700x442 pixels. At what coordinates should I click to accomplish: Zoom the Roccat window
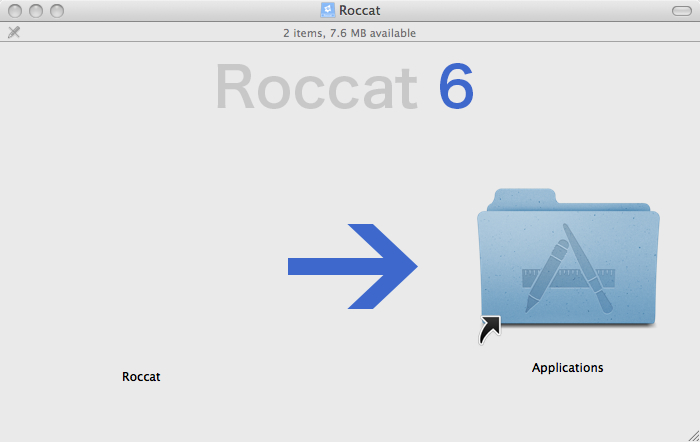pyautogui.click(x=57, y=11)
